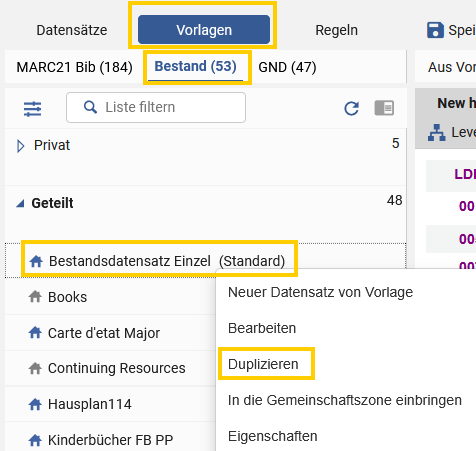This screenshot has height=451, width=476.
Task: Choose Duplizieren from the context menu
Action: pyautogui.click(x=263, y=364)
